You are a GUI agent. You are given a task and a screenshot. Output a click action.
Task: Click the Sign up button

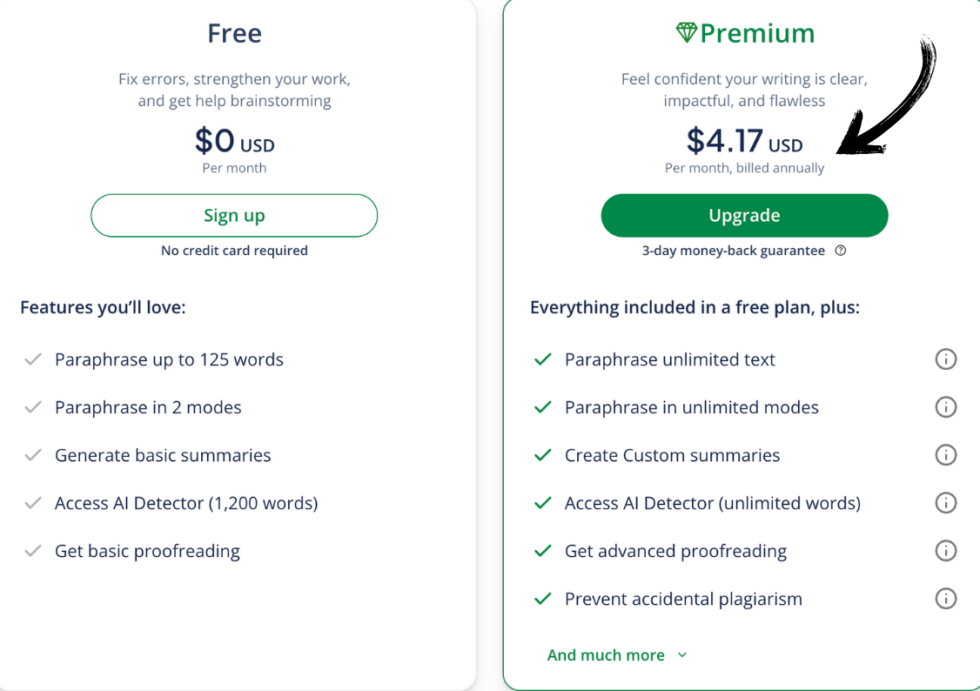tap(234, 215)
